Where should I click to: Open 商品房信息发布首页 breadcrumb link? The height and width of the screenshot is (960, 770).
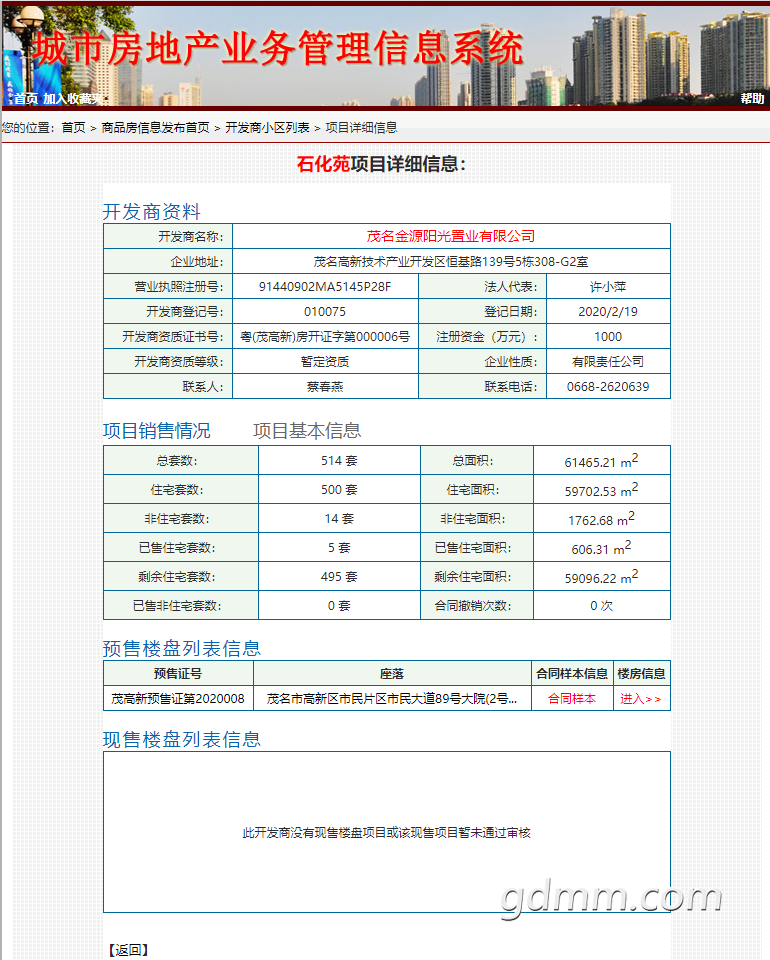click(155, 127)
